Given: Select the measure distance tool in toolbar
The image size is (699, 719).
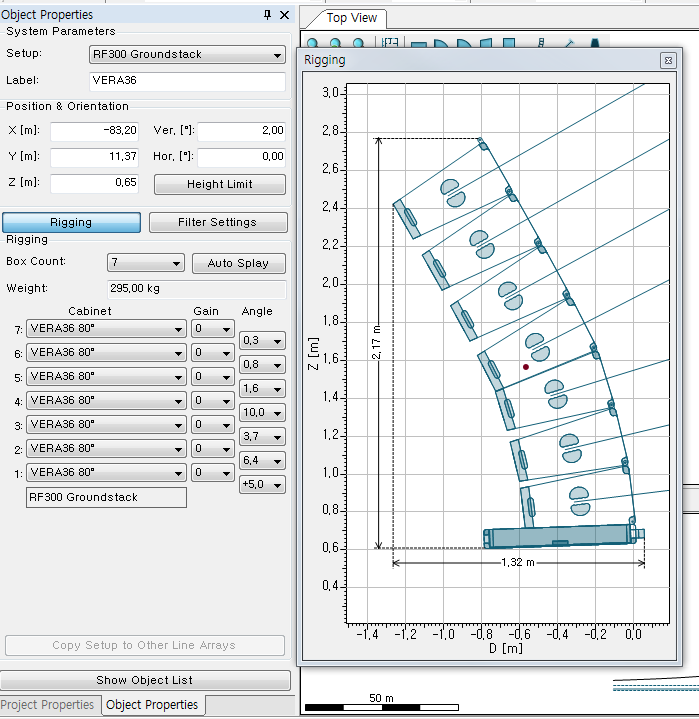Looking at the screenshot, I should coord(390,43).
